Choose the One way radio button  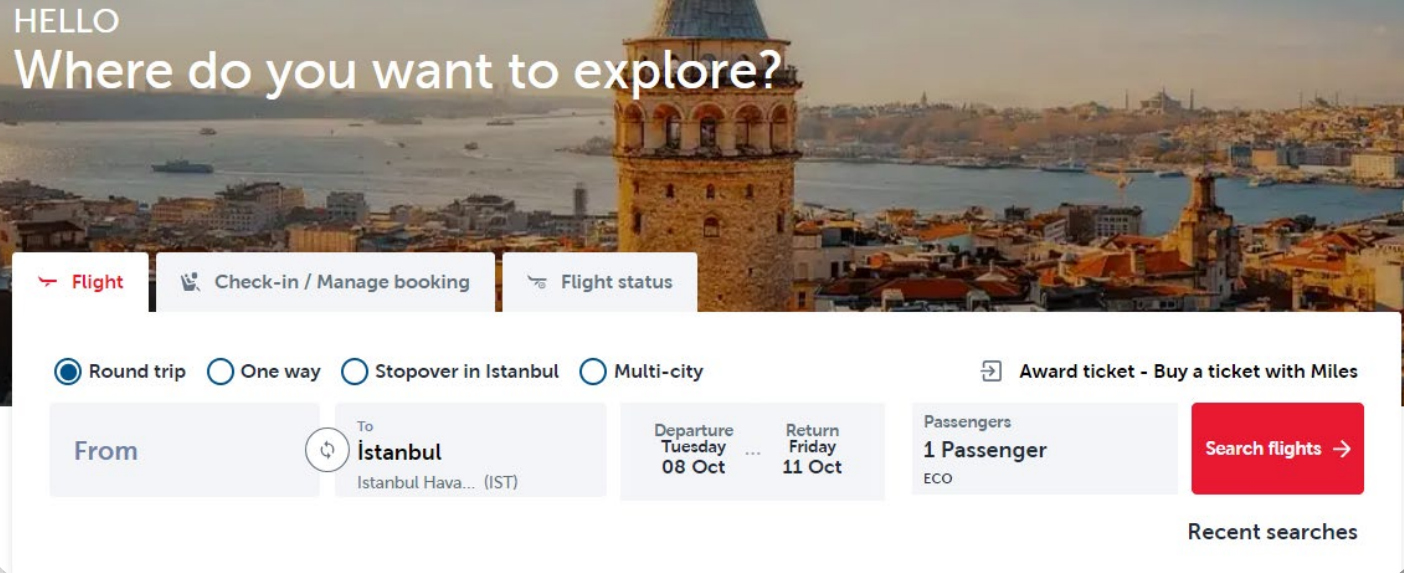(x=220, y=372)
